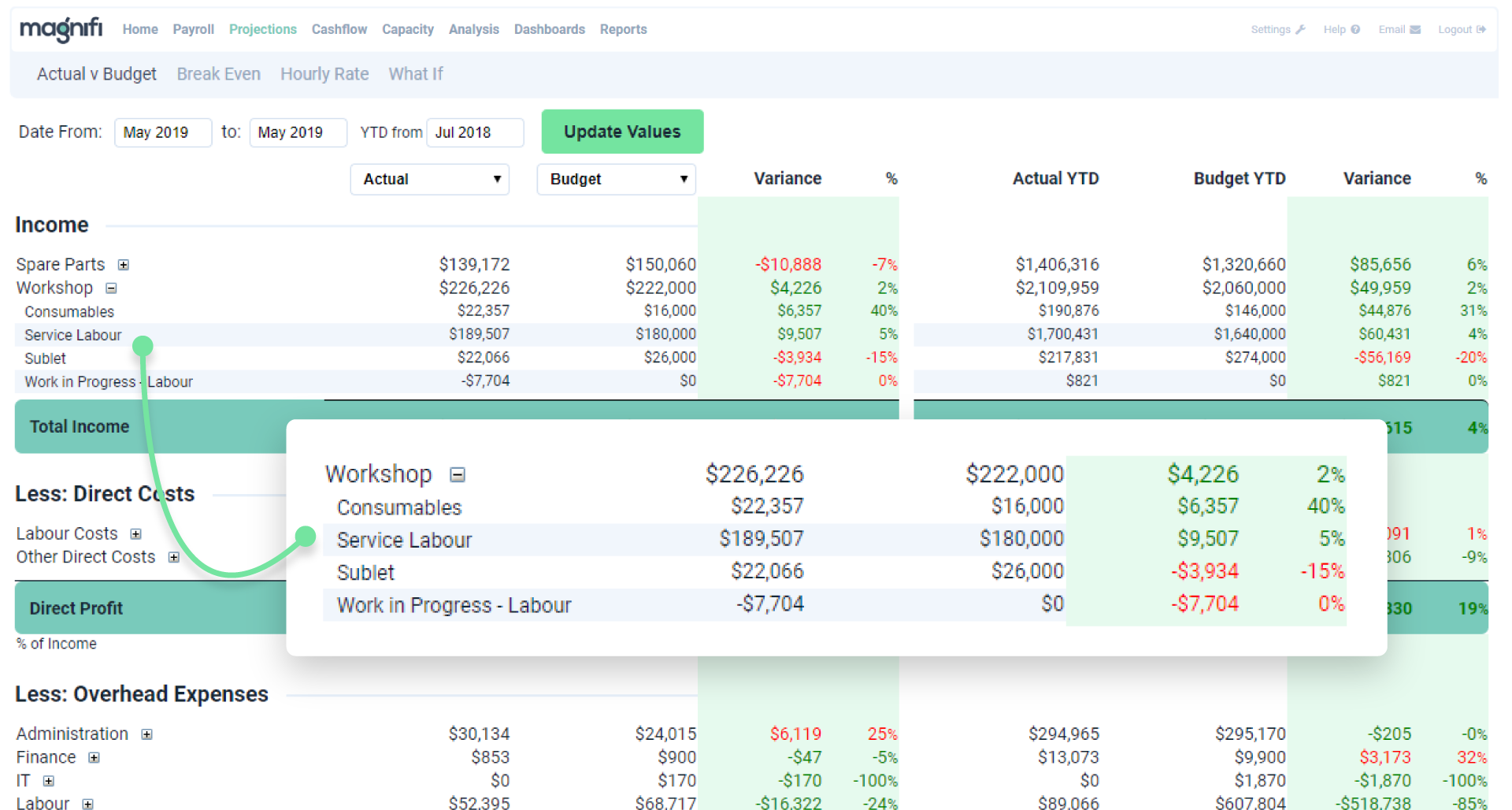Log out using the logout icon
1512x810 pixels.
(1480, 29)
